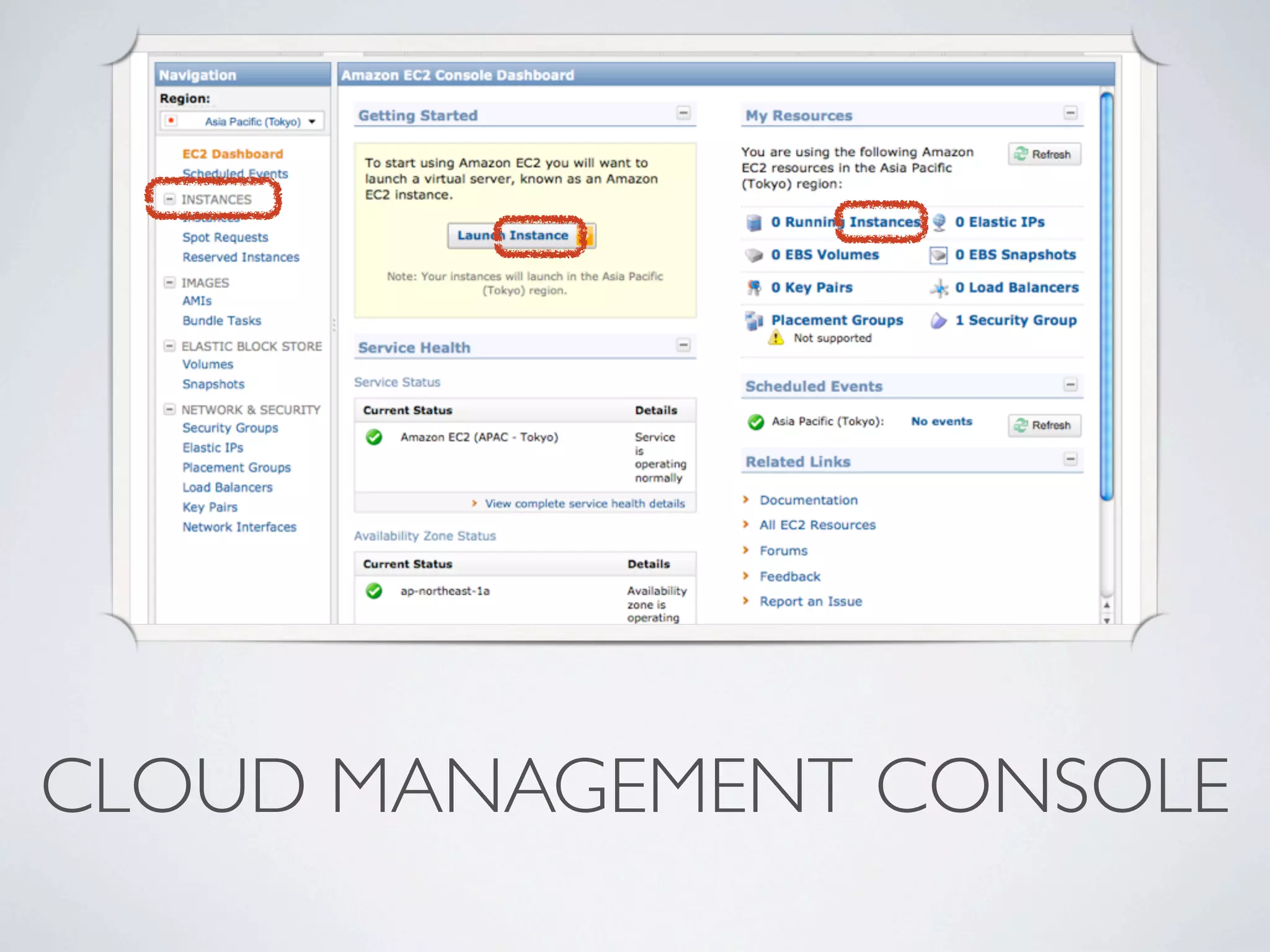Click the Running Instances server icon
Image resolution: width=1270 pixels, height=952 pixels.
tap(753, 223)
